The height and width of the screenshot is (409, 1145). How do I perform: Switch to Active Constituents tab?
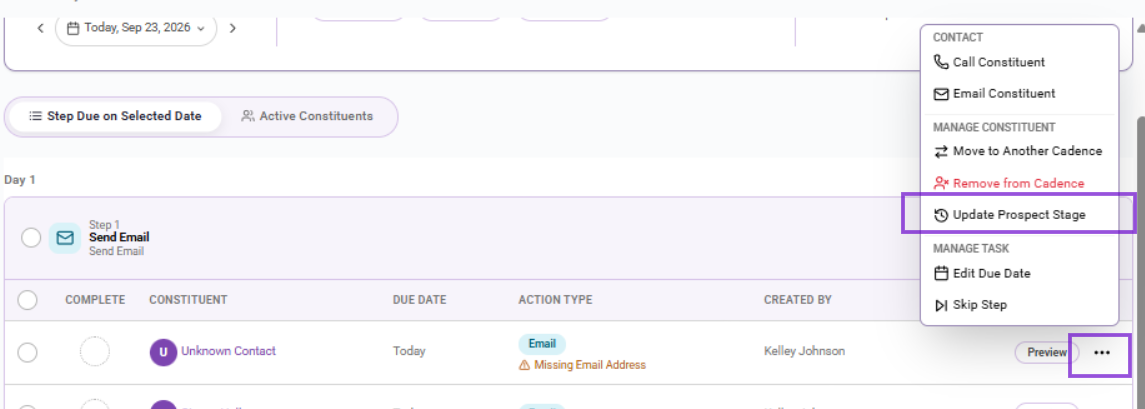(x=307, y=116)
